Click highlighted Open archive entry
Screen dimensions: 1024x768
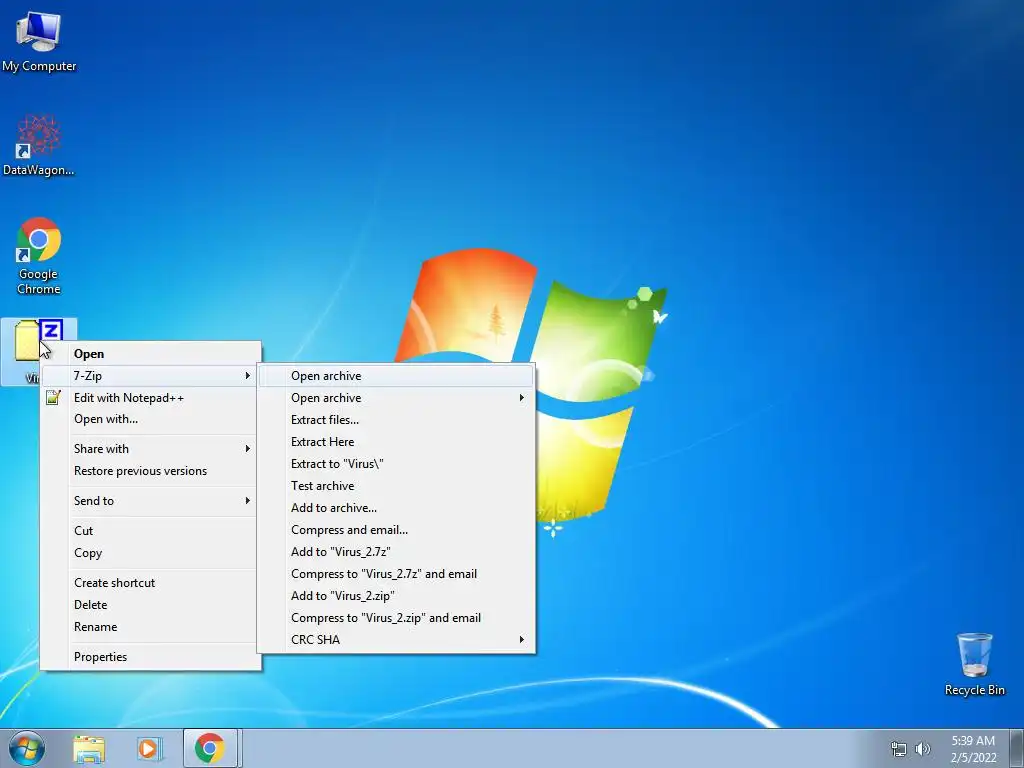(396, 376)
